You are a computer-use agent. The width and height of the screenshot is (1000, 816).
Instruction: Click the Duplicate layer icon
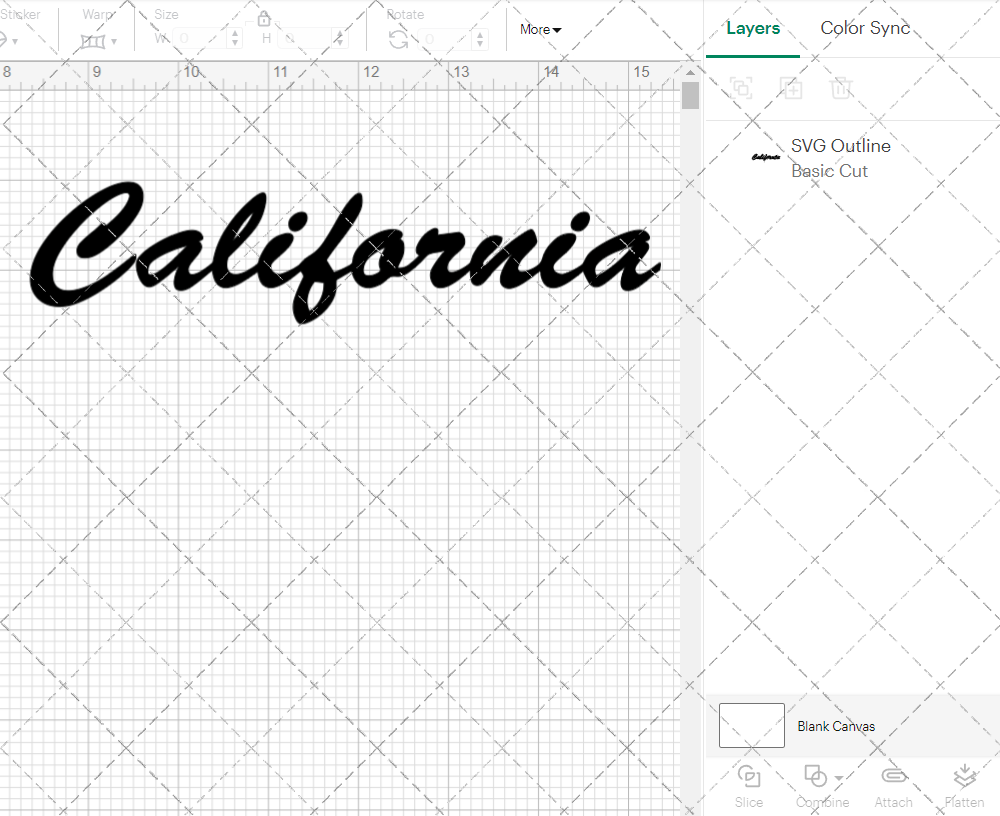[x=791, y=88]
